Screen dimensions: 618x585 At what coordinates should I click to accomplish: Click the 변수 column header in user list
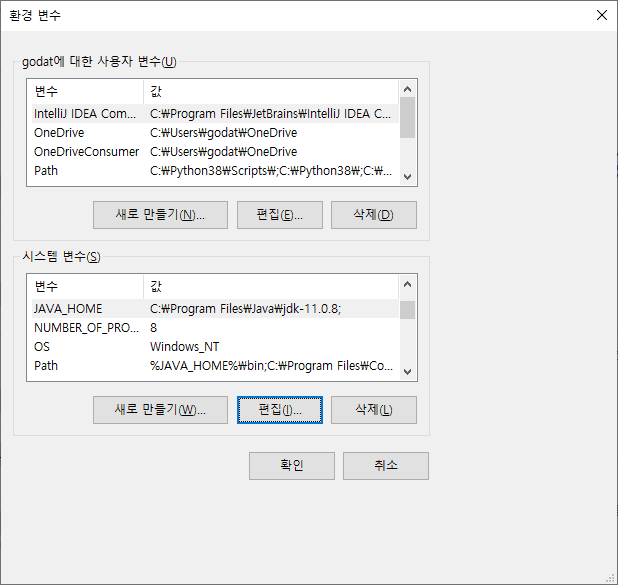(x=85, y=91)
